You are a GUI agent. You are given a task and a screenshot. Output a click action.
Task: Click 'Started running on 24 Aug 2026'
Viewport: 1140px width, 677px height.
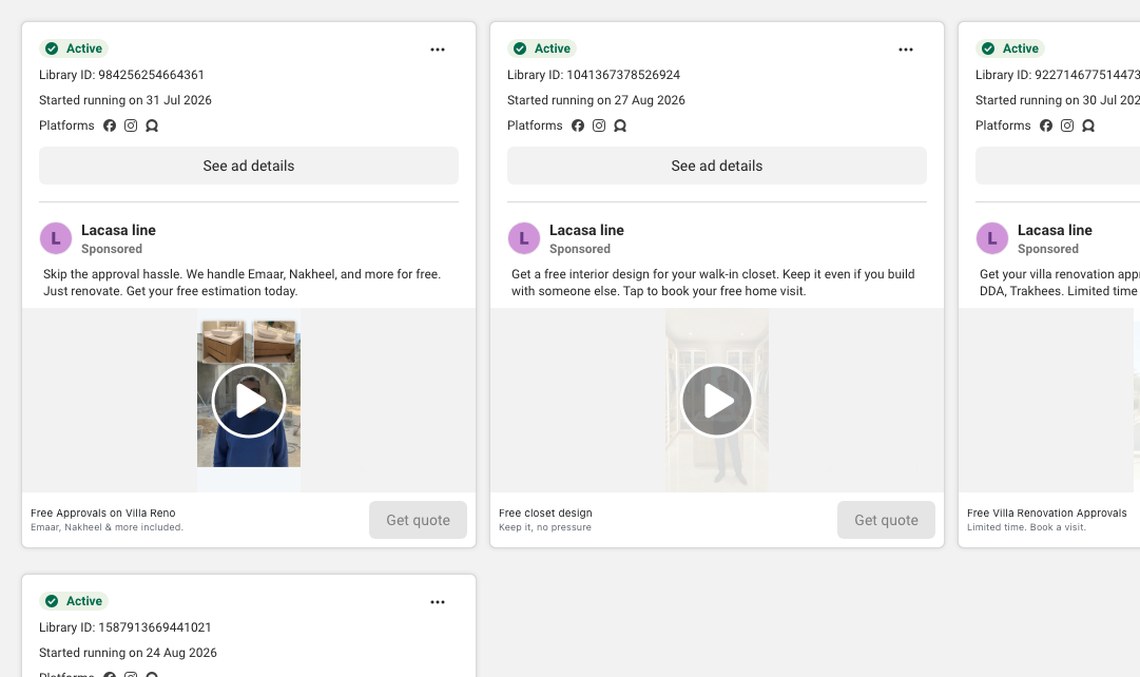128,653
